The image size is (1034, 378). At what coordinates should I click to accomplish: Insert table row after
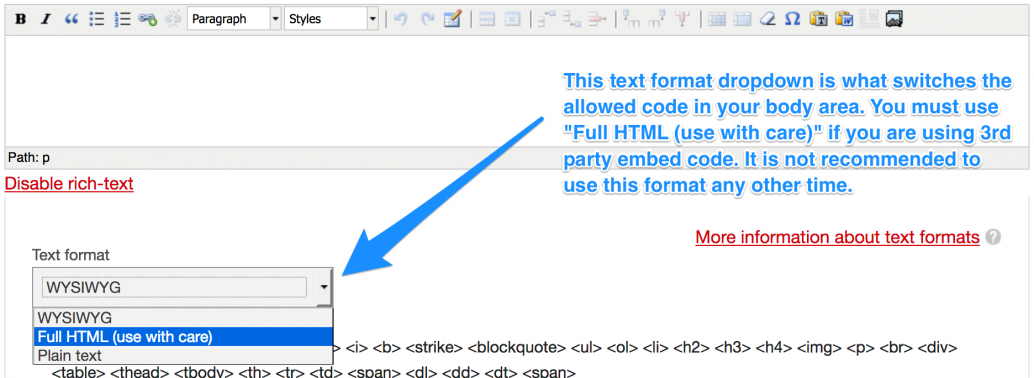pyautogui.click(x=571, y=19)
